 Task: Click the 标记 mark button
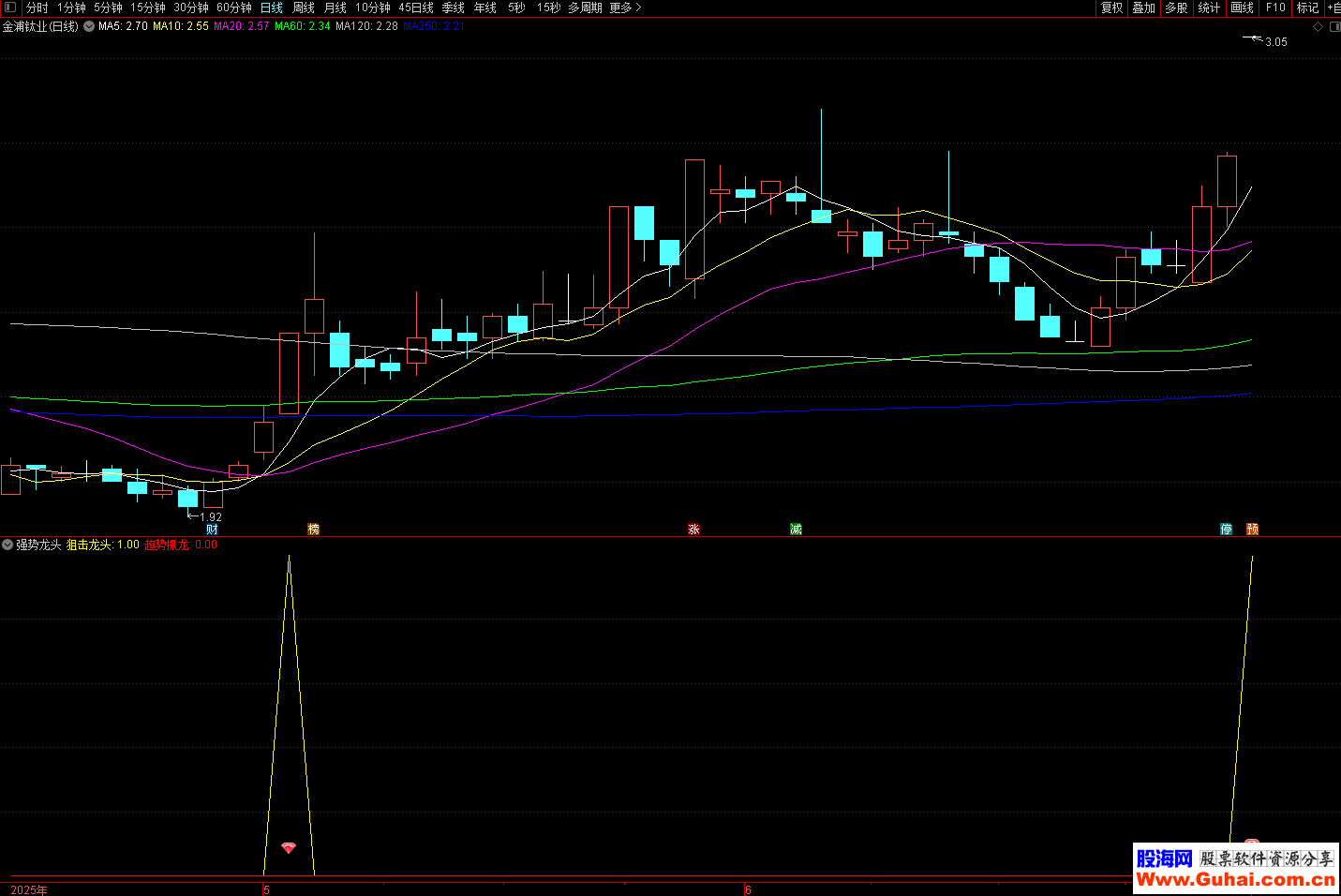pos(1308,7)
